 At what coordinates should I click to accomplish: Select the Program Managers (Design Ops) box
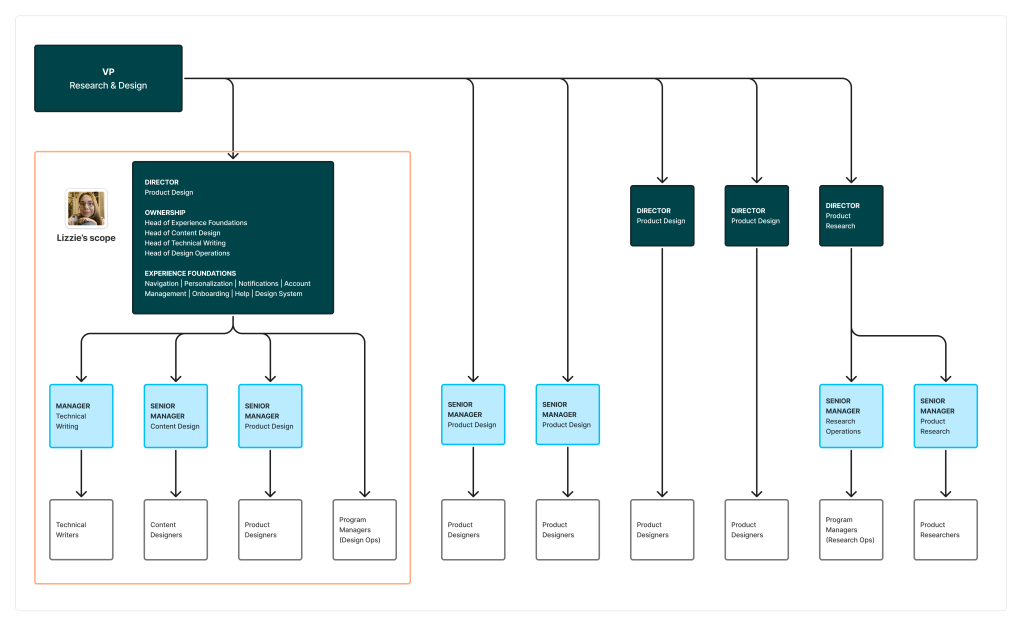[x=364, y=530]
